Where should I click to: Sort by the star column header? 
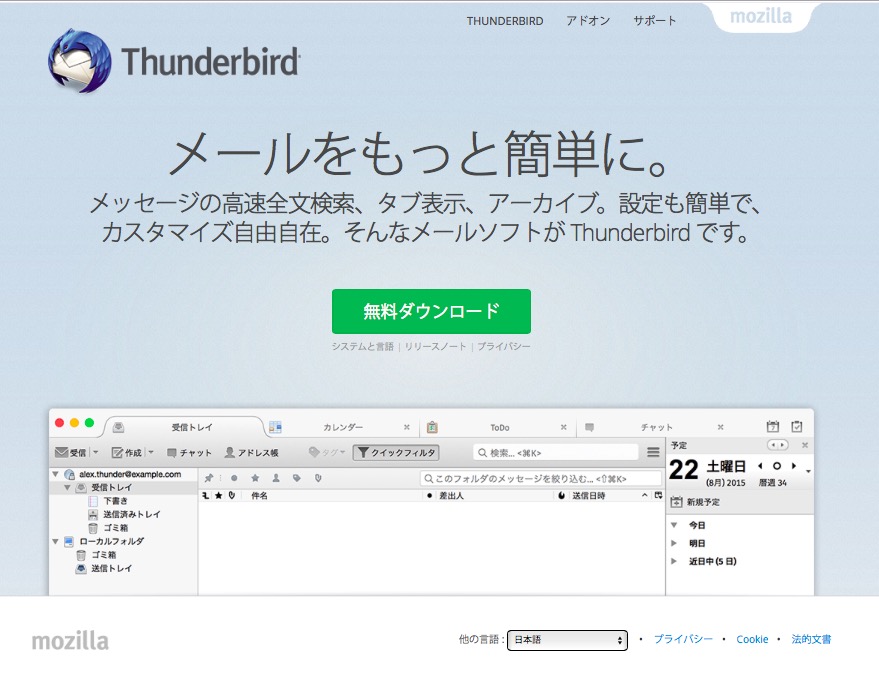click(219, 495)
